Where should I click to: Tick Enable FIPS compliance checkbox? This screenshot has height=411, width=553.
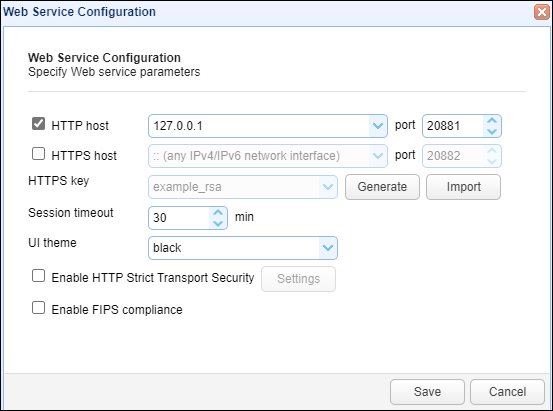(38, 308)
